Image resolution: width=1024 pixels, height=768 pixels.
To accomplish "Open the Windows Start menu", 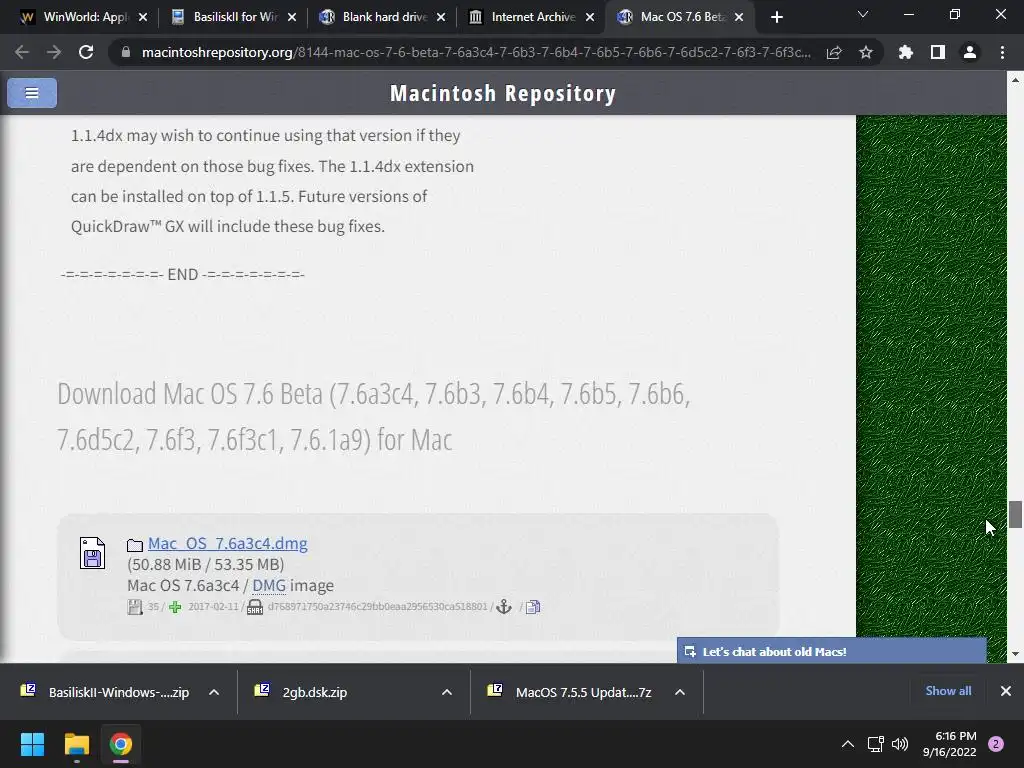I will click(32, 744).
